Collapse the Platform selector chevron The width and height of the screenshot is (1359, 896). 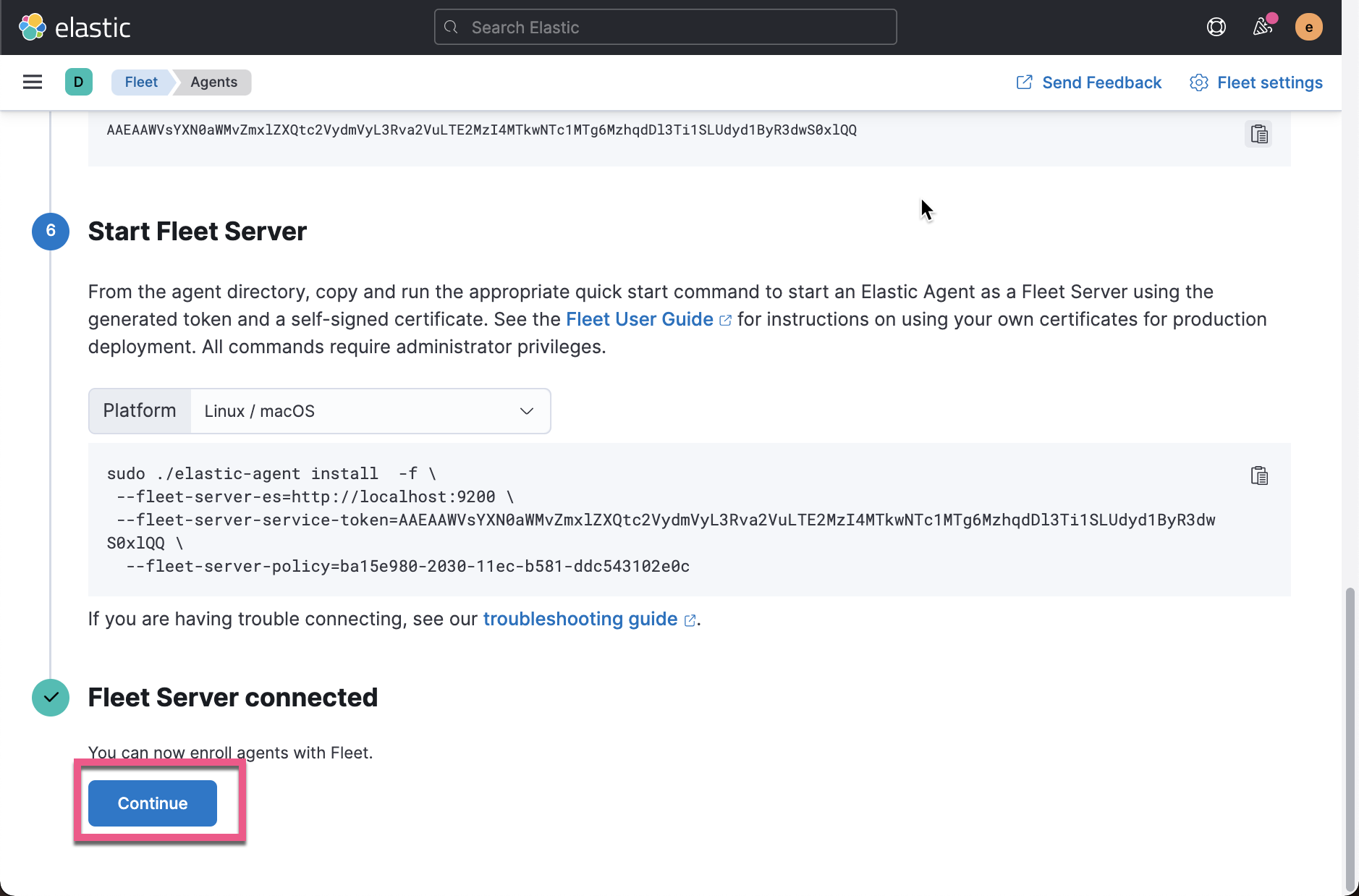click(x=525, y=410)
